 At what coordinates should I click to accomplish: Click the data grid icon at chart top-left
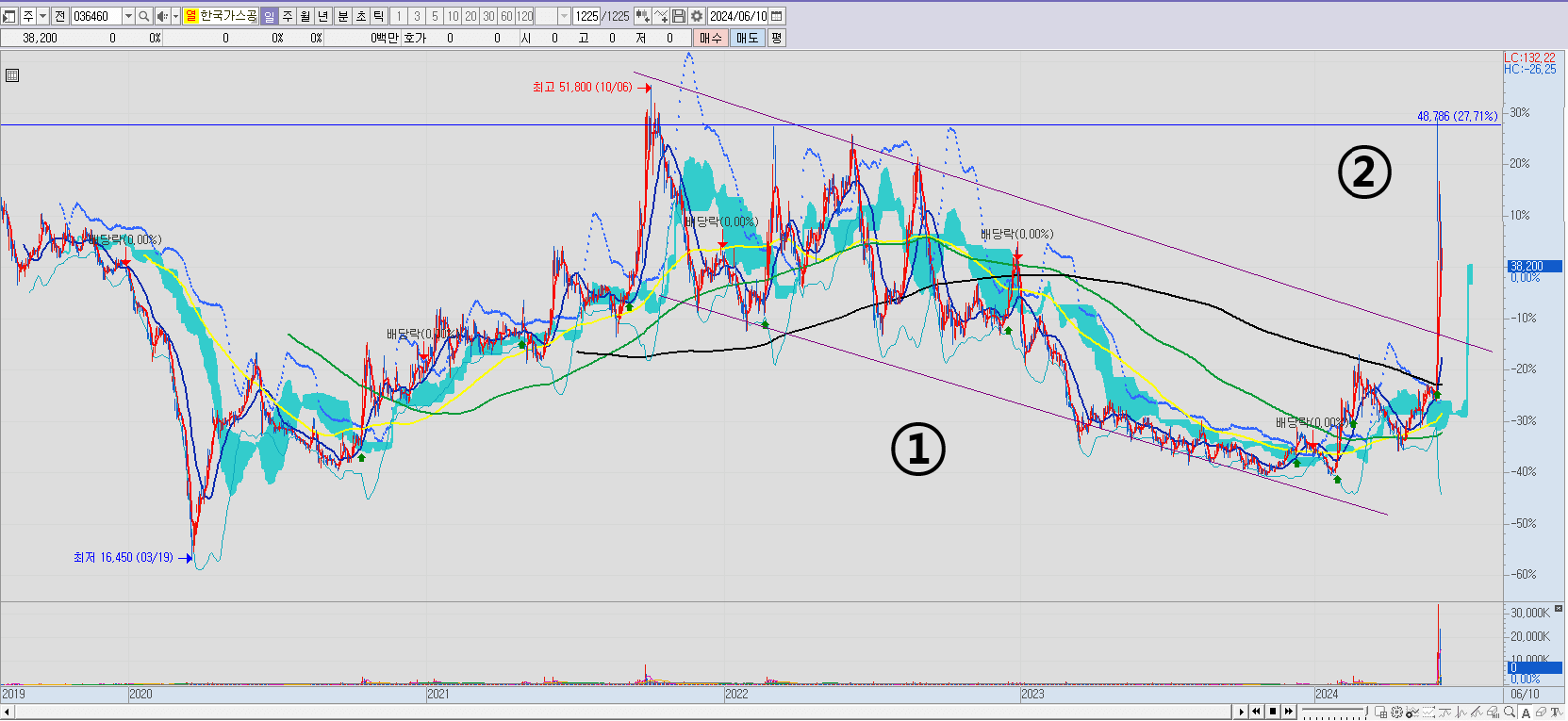(x=12, y=75)
